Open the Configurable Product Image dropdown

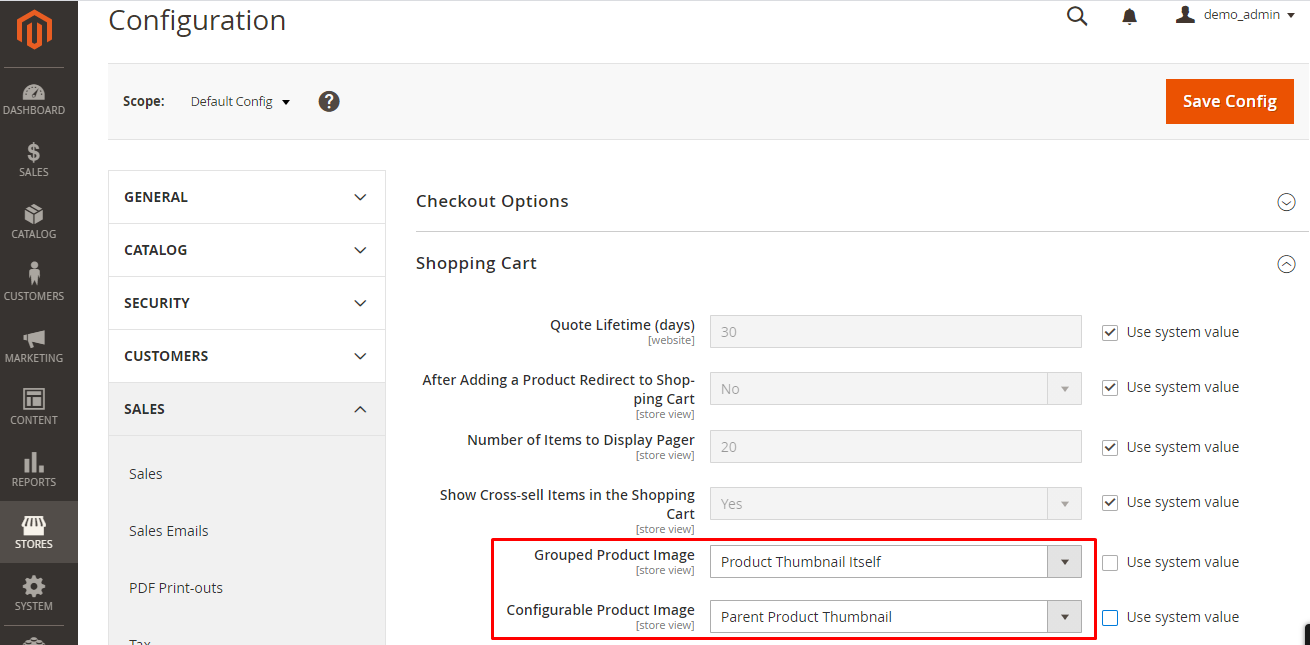coord(895,617)
